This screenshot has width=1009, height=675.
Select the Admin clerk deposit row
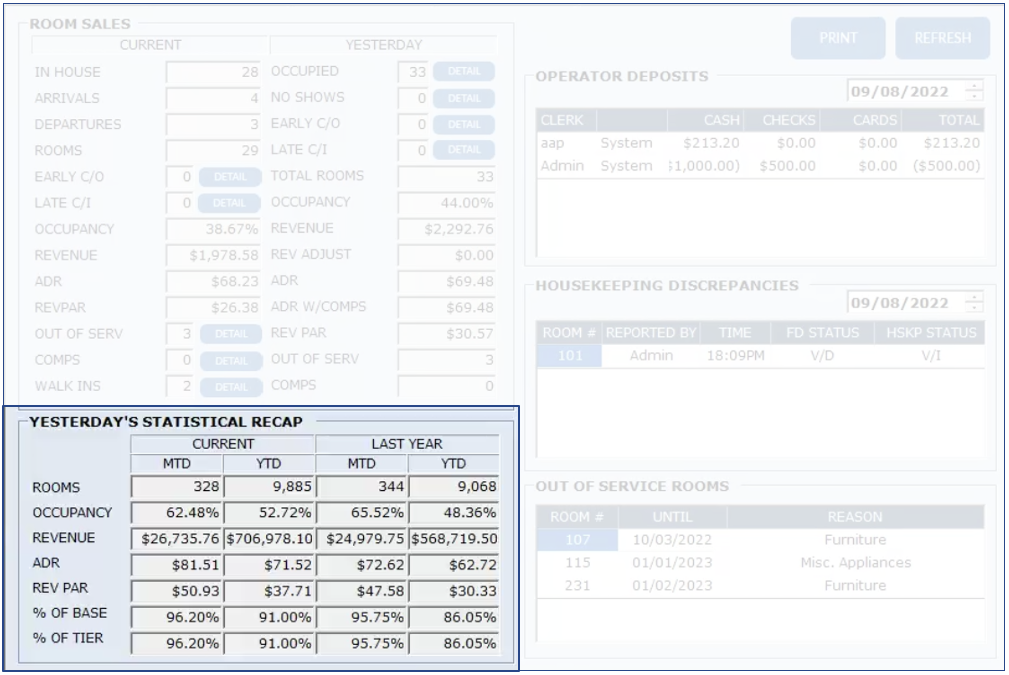coord(760,166)
